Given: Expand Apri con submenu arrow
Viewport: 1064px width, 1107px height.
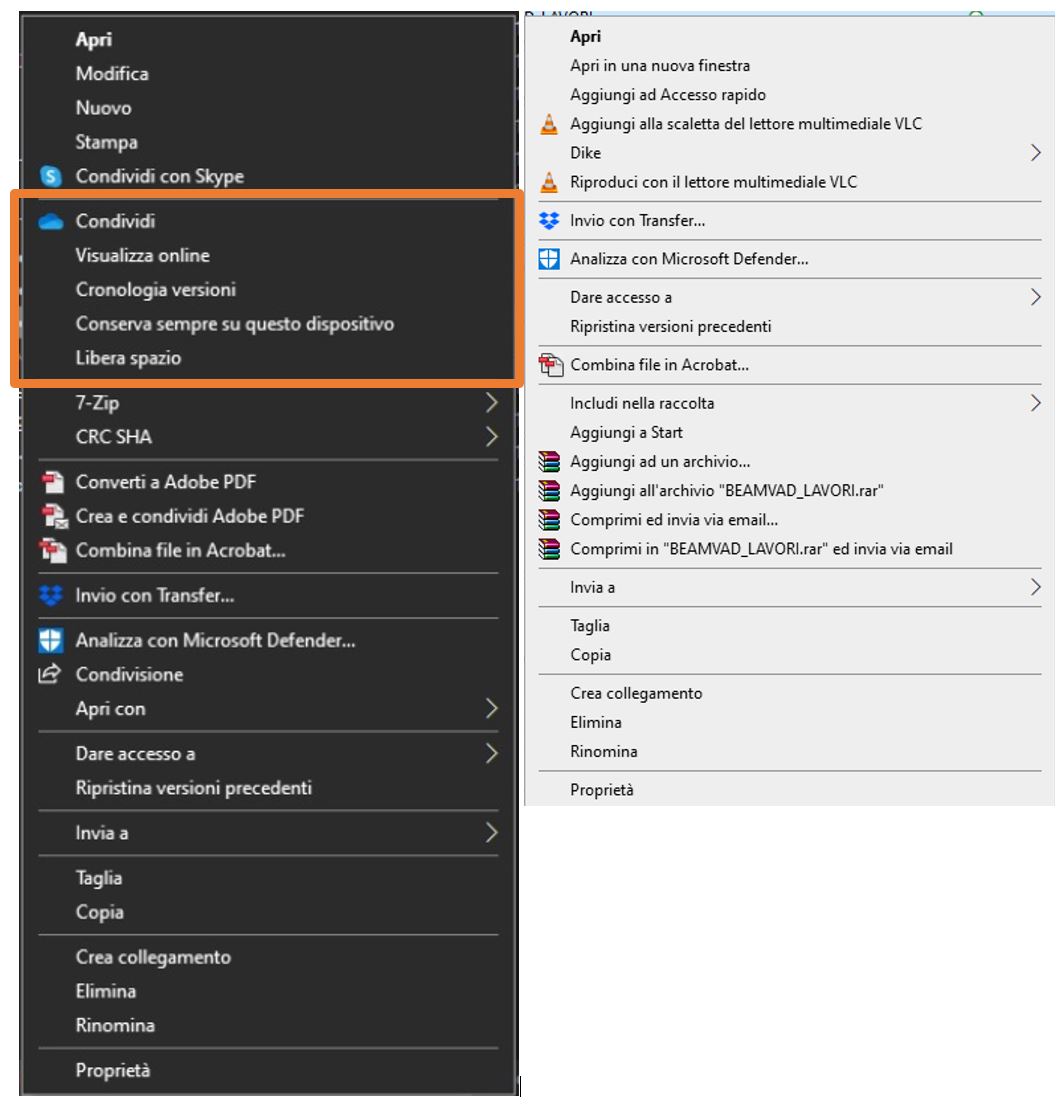Looking at the screenshot, I should point(491,708).
